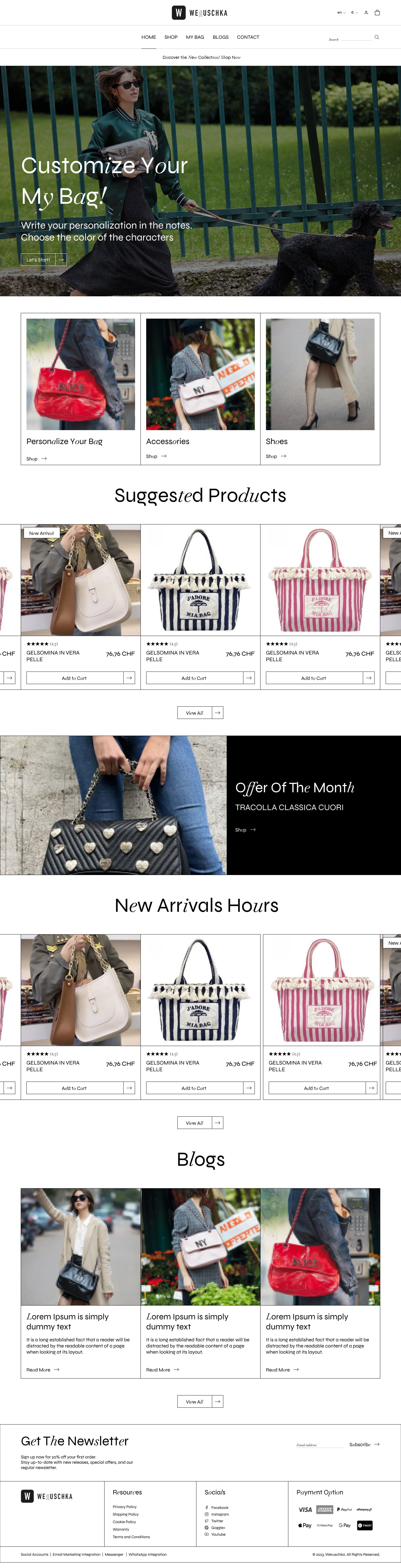The width and height of the screenshot is (401, 1568).
Task: Open the user account icon
Action: click(366, 12)
